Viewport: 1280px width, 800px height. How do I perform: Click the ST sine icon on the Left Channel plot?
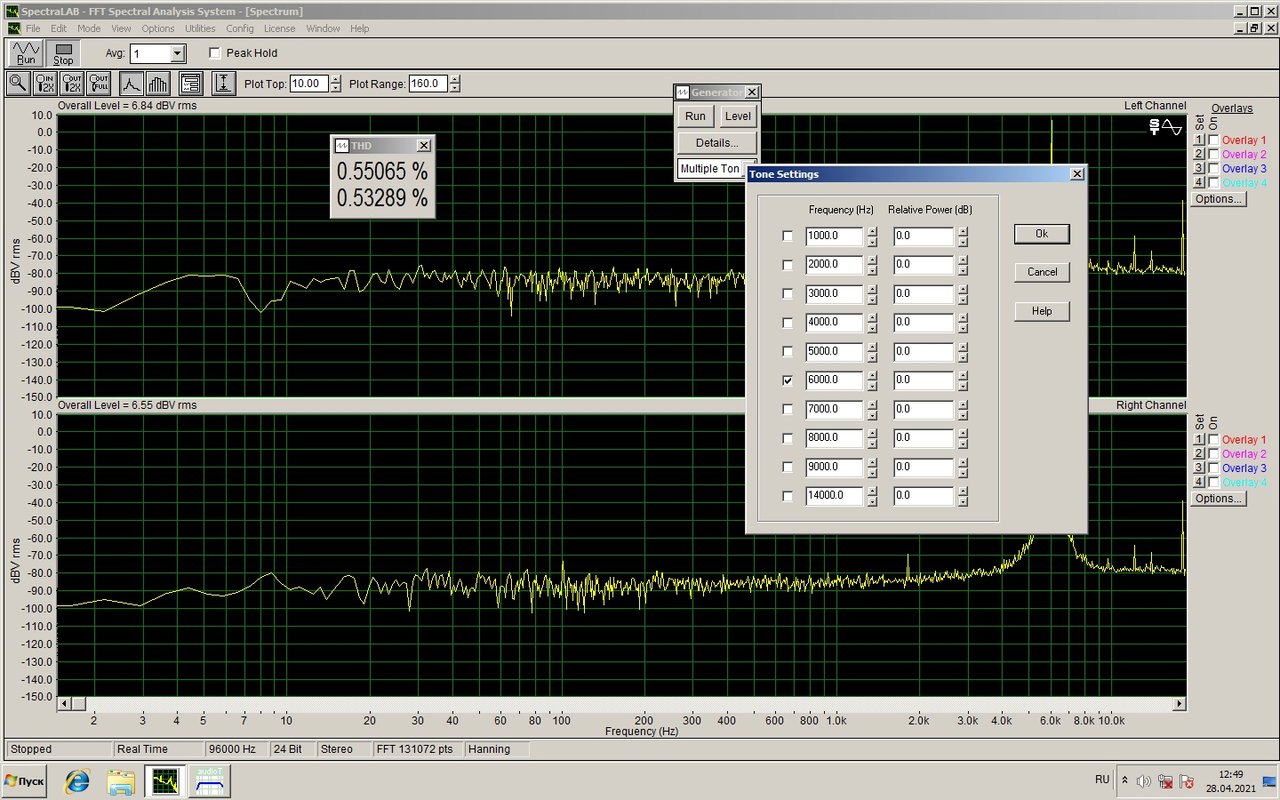point(1166,127)
